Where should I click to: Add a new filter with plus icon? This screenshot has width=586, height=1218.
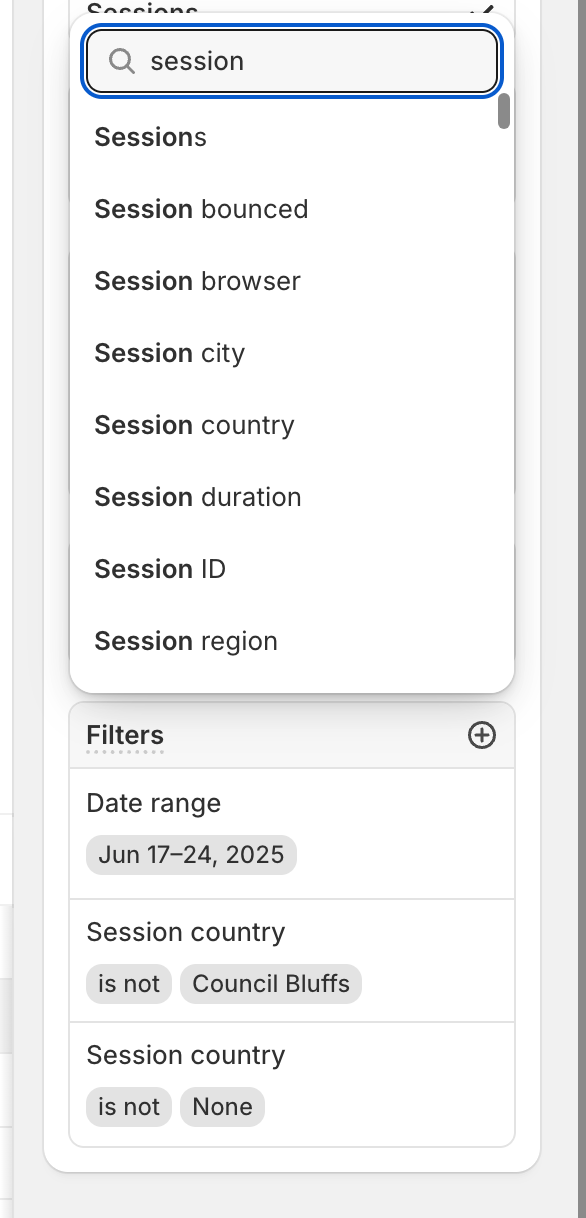[482, 735]
